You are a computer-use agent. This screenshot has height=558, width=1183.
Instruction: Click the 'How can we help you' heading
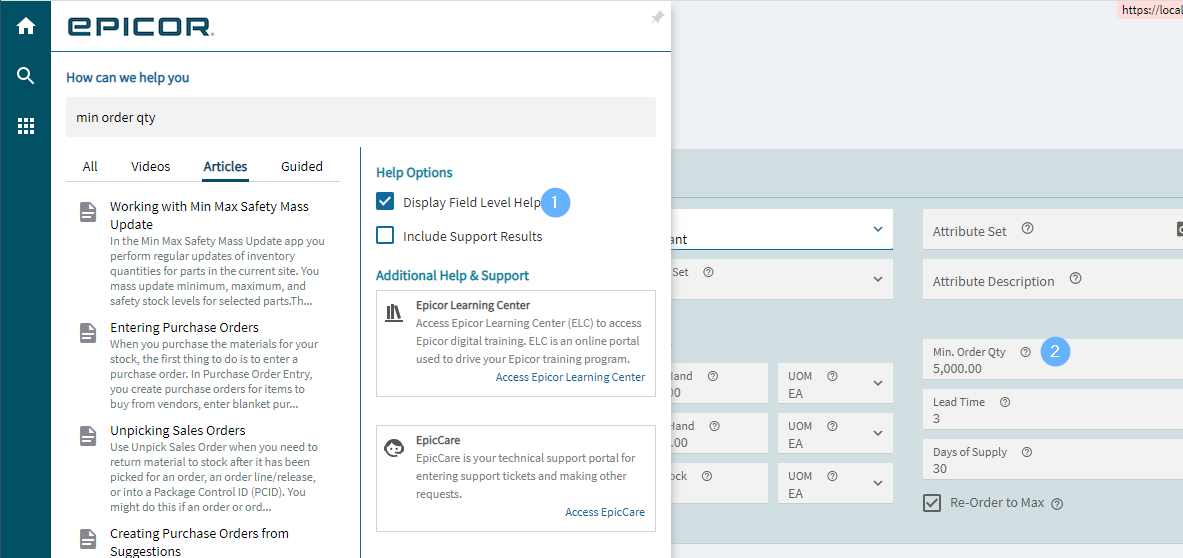pos(128,77)
